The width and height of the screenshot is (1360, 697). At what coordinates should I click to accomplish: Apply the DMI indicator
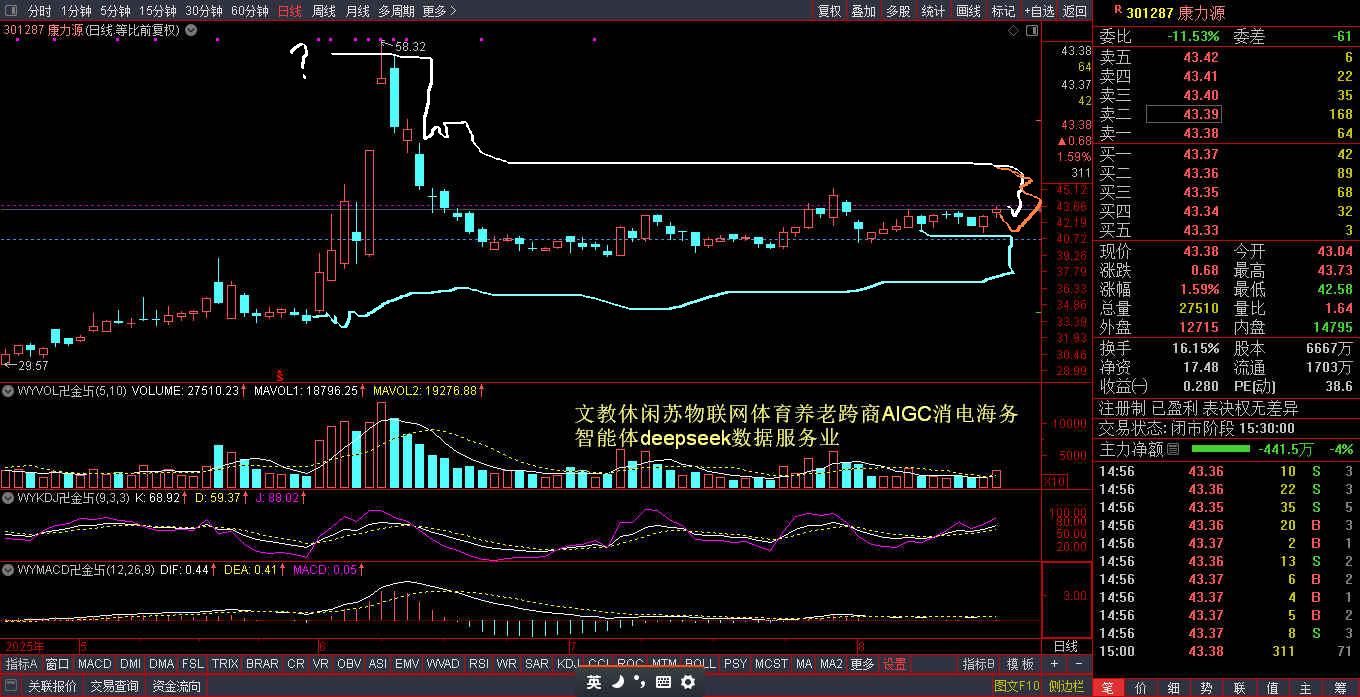click(131, 664)
